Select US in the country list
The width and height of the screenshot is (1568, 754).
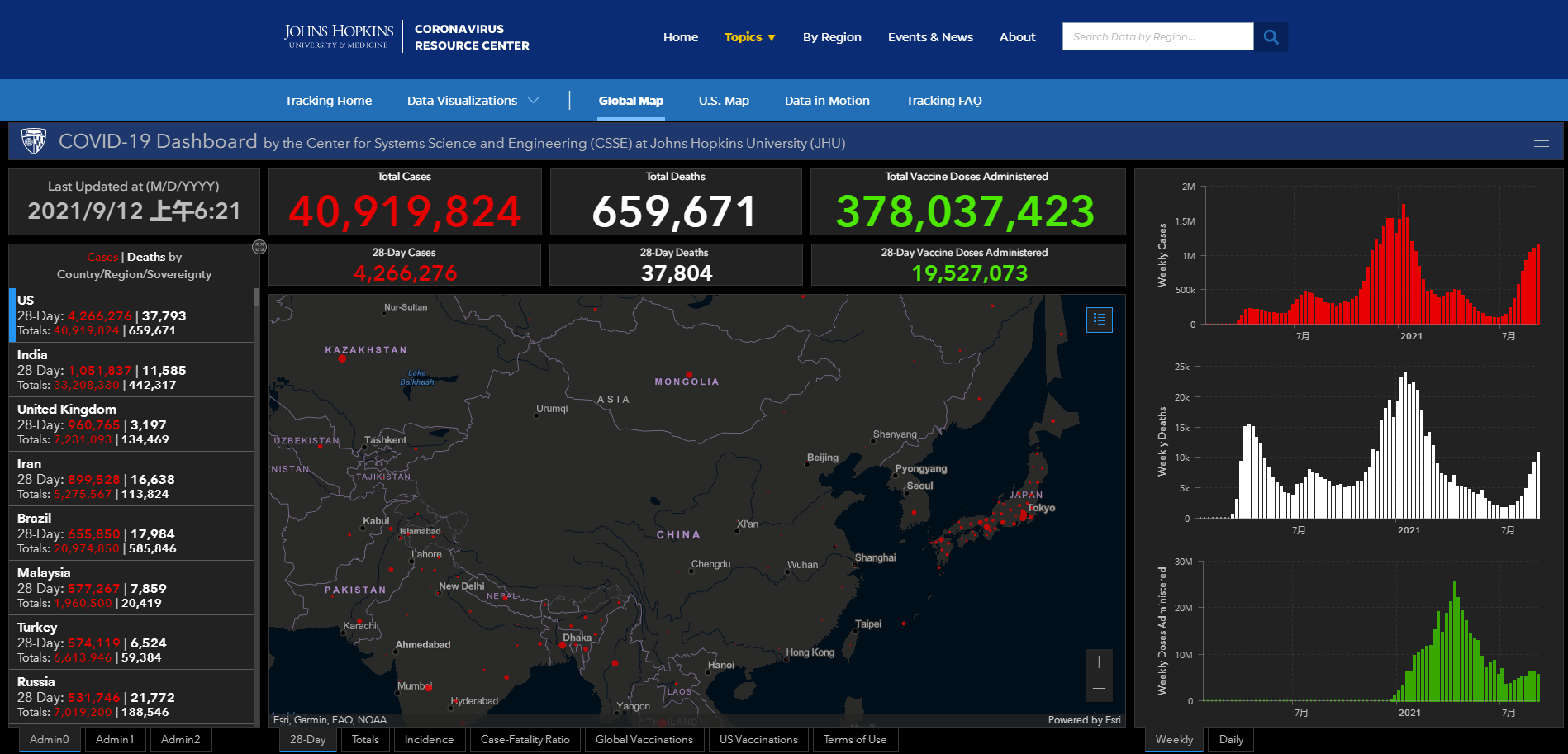coord(131,315)
